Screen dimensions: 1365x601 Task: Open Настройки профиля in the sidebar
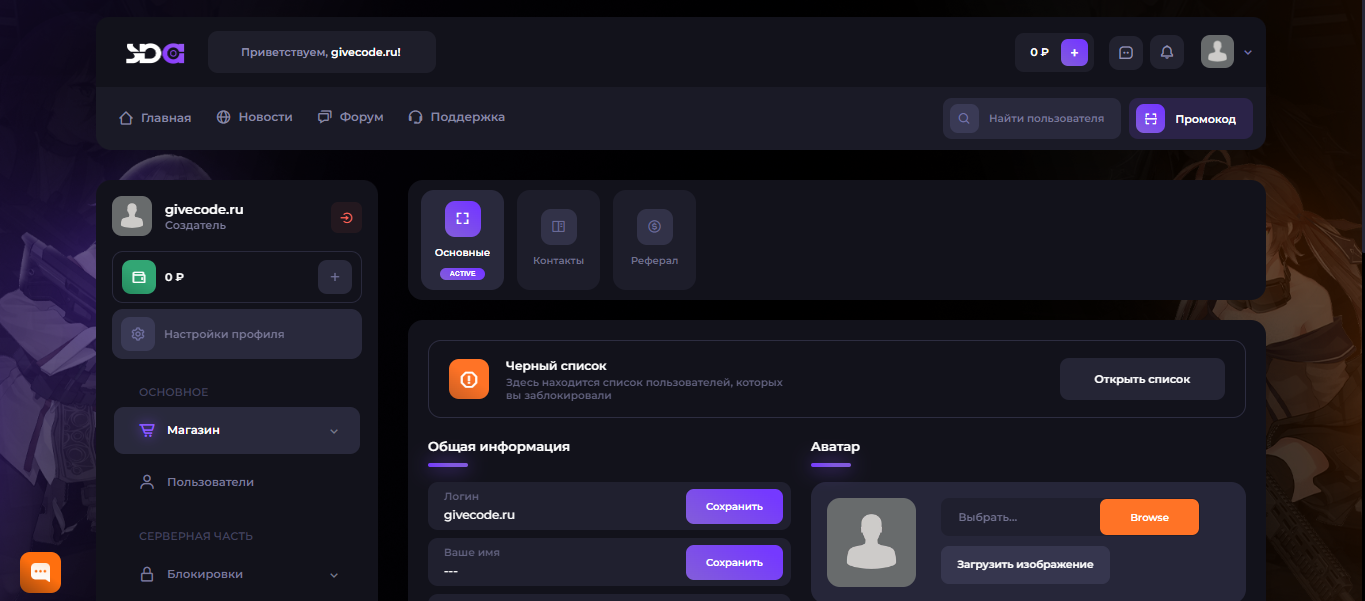point(237,334)
